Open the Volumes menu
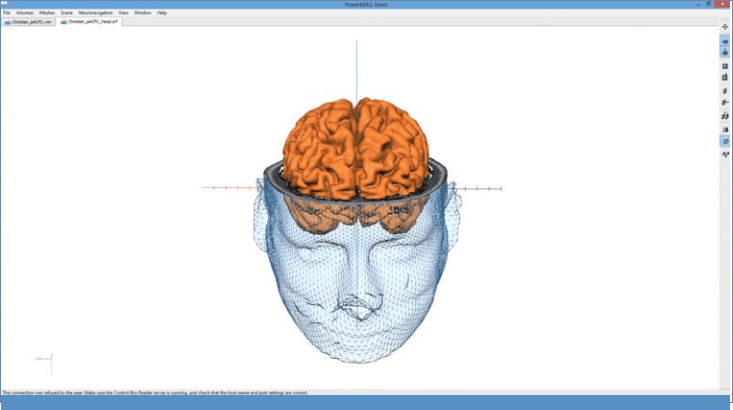This screenshot has height=410, width=733. pos(24,13)
